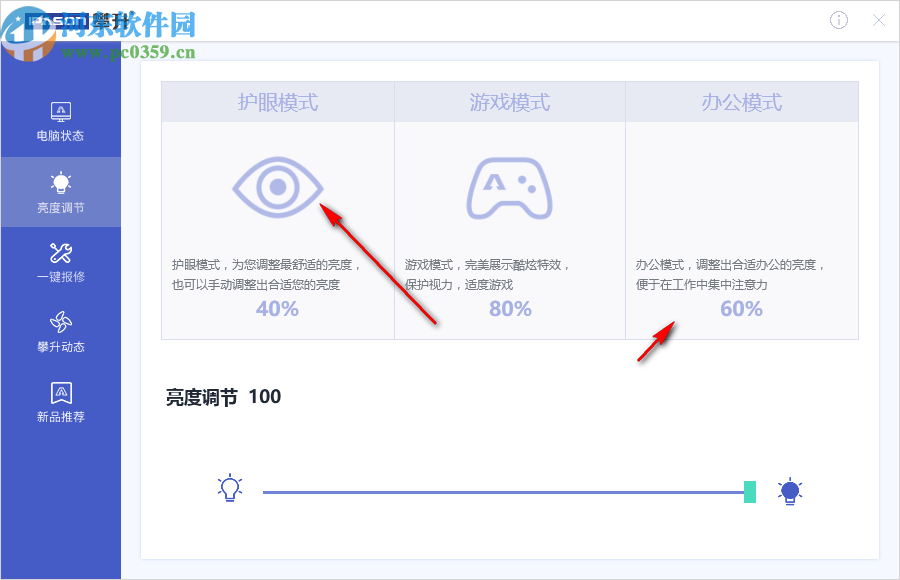This screenshot has height=580, width=900.
Task: Click the fan icon beside 攀升动态
Action: point(61,322)
